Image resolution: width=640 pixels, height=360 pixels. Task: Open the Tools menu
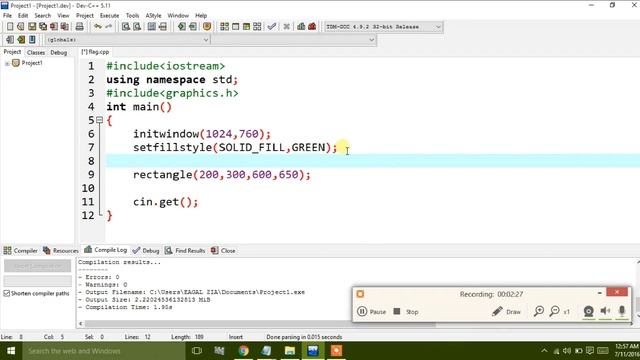[x=132, y=16]
